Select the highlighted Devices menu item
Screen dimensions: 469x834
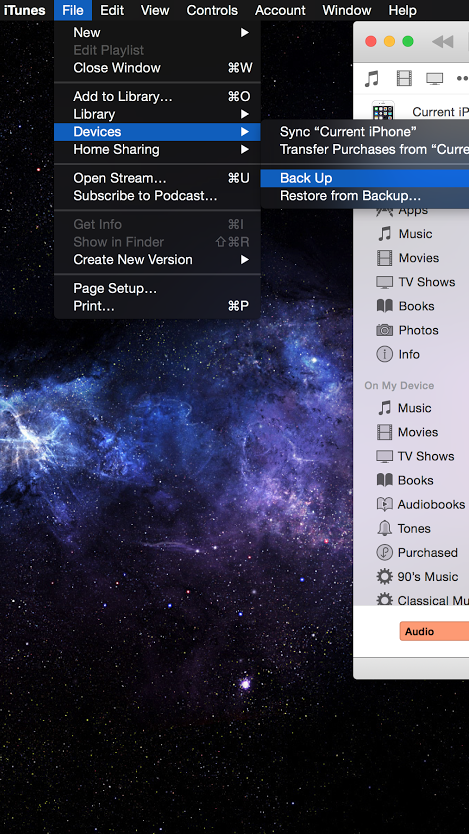coord(157,131)
